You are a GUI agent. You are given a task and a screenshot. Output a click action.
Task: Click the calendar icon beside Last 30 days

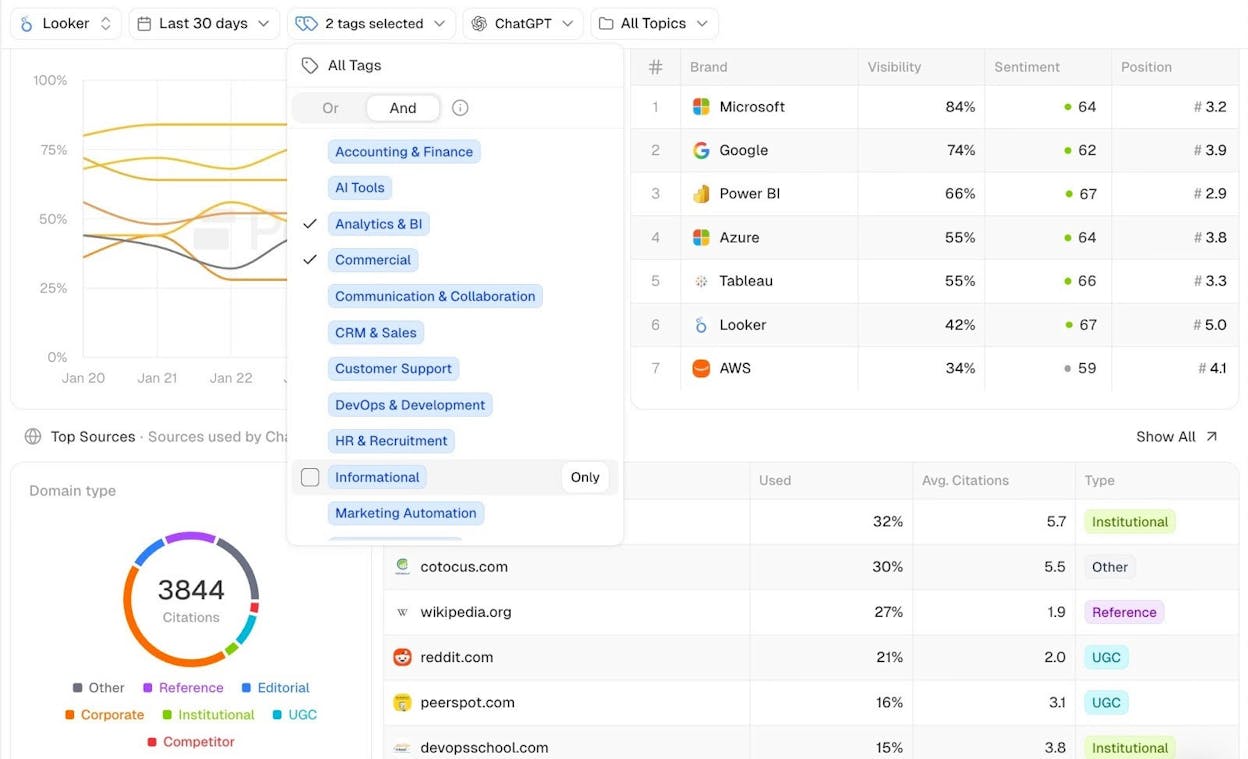click(145, 23)
